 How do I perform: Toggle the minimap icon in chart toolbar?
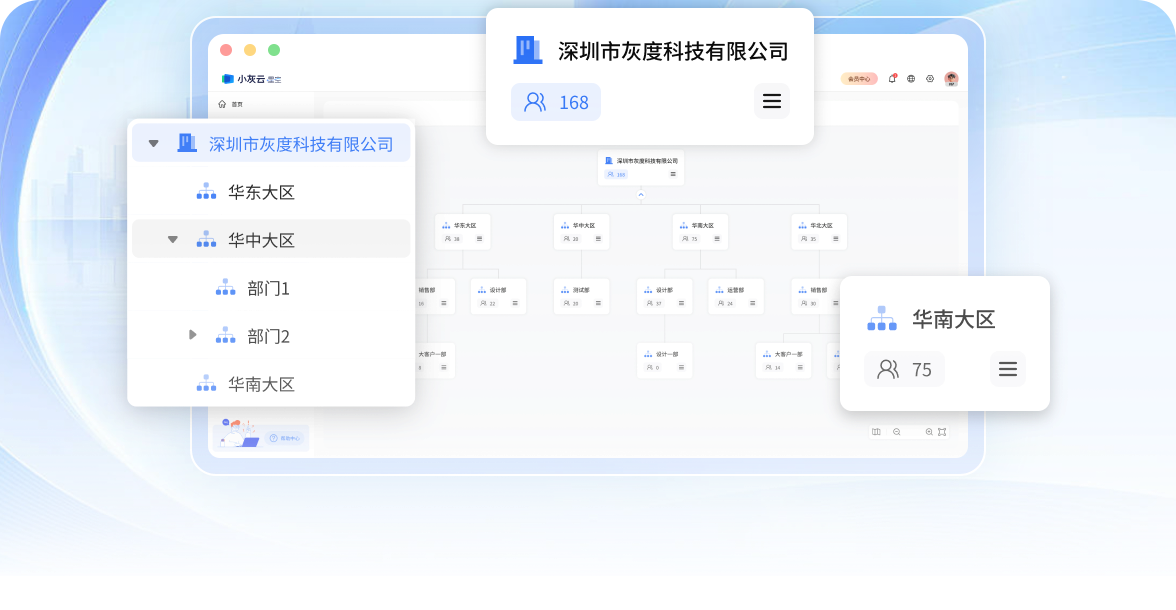click(876, 432)
